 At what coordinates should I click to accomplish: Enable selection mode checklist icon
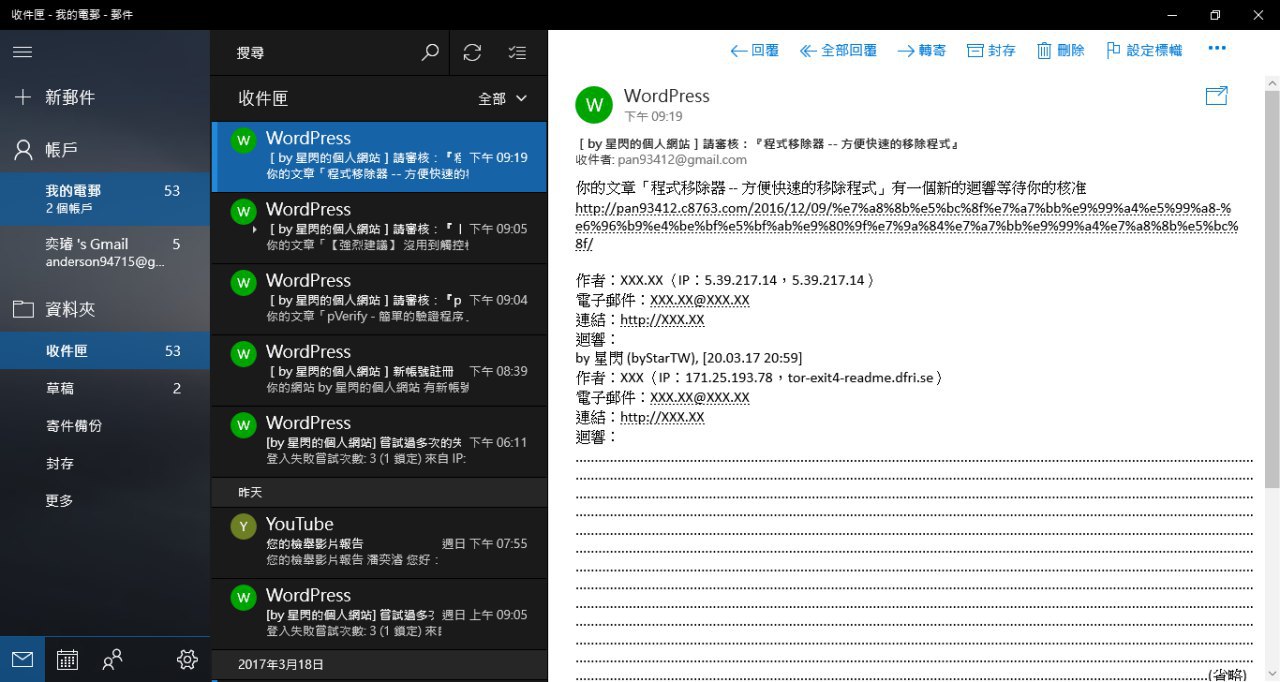pos(516,53)
